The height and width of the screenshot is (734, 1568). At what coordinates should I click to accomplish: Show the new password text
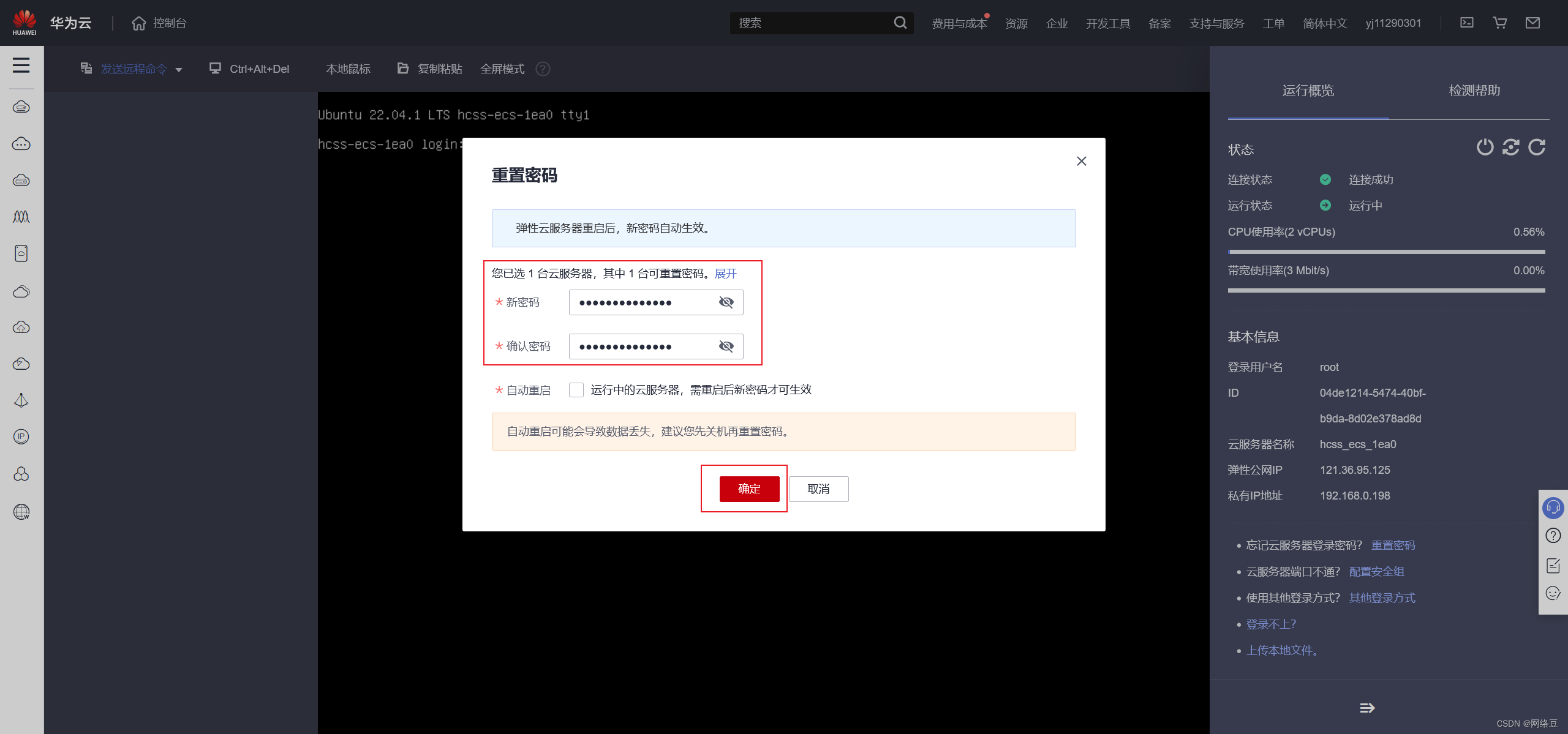point(726,302)
